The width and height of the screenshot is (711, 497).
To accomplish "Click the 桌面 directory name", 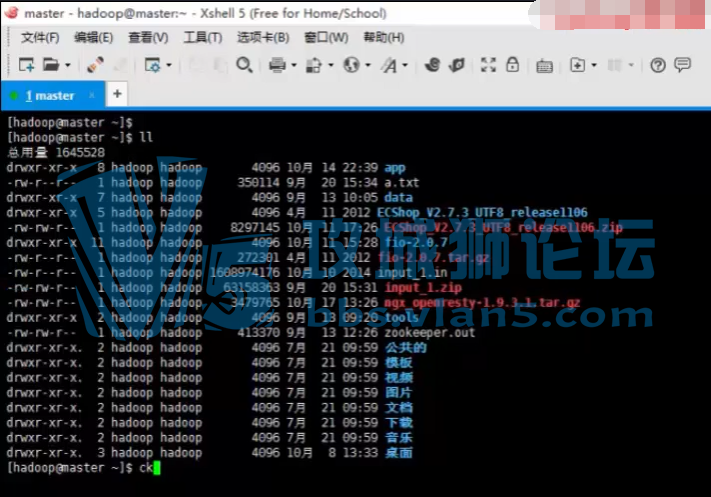I will click(x=399, y=453).
